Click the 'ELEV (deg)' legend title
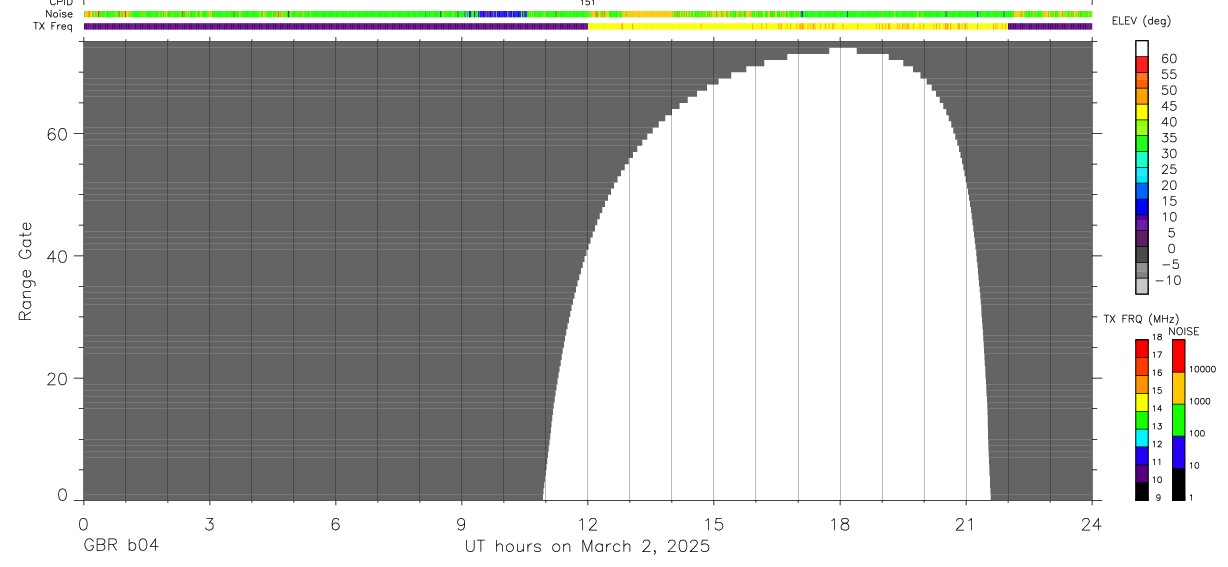The image size is (1228, 567). (x=1141, y=21)
